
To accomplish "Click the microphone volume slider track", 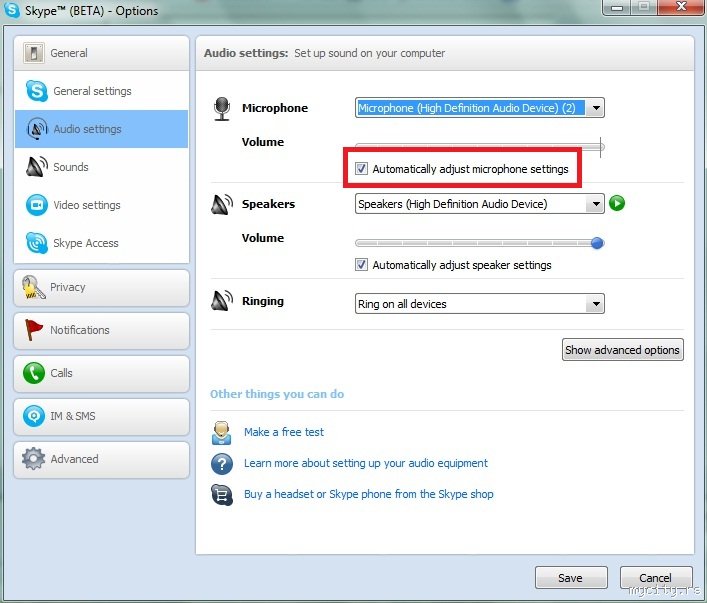I will coord(480,147).
